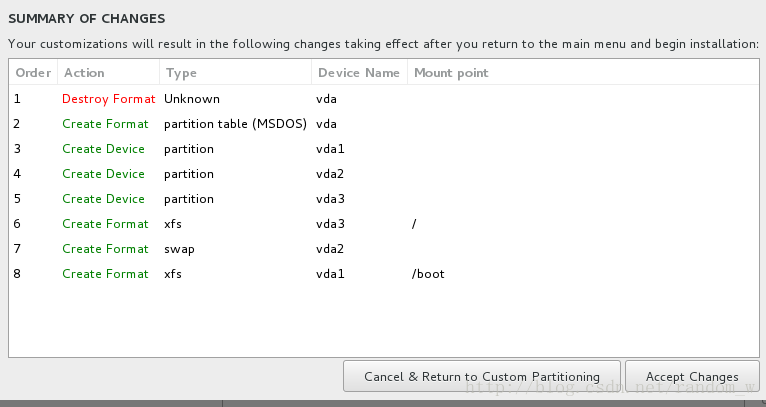Click the Device Name column header
This screenshot has width=766, height=407.
[x=359, y=73]
